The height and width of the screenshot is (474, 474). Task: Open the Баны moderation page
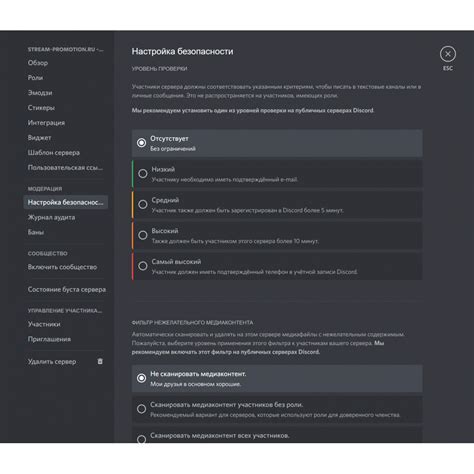coord(36,232)
